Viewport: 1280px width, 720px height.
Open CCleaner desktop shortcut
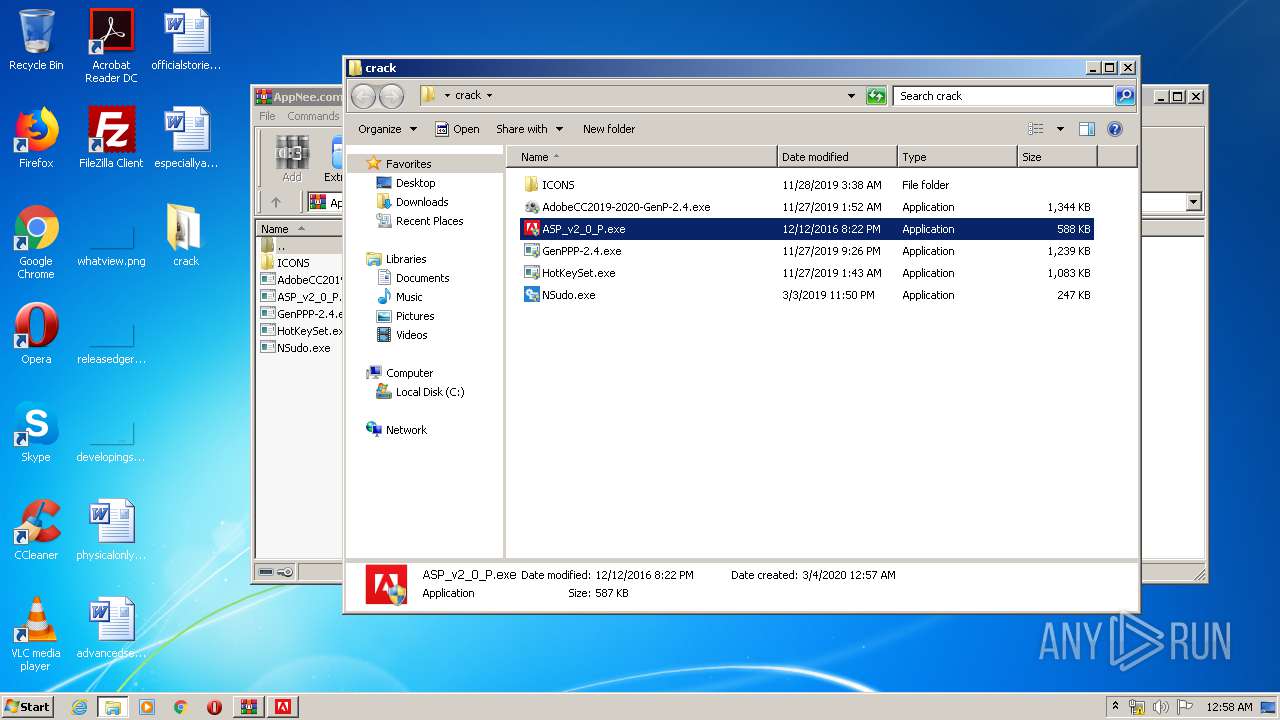click(36, 530)
